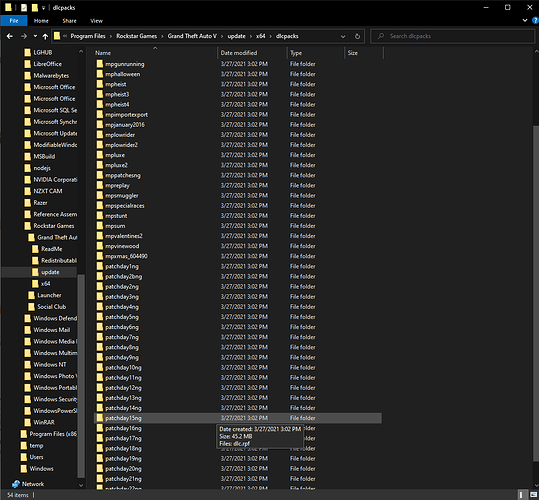
Task: Refresh the dlcpacks folder view
Action: click(x=357, y=36)
